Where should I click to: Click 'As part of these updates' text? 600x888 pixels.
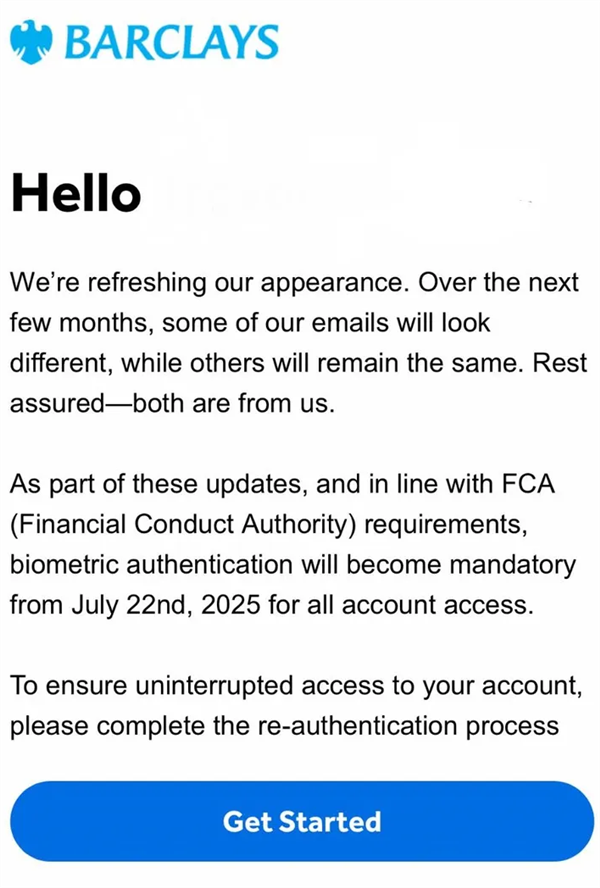tap(159, 484)
